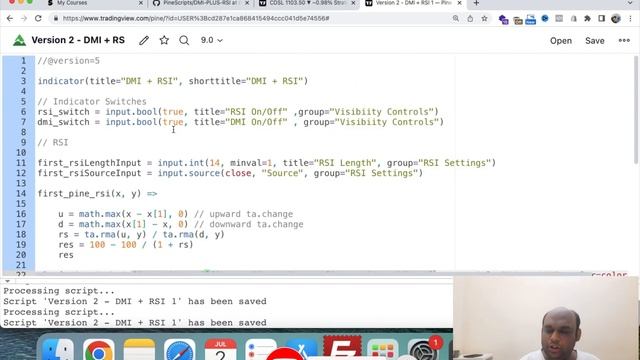This screenshot has height=360, width=640.
Task: Open the three-dots more menu in editor
Action: 624,40
